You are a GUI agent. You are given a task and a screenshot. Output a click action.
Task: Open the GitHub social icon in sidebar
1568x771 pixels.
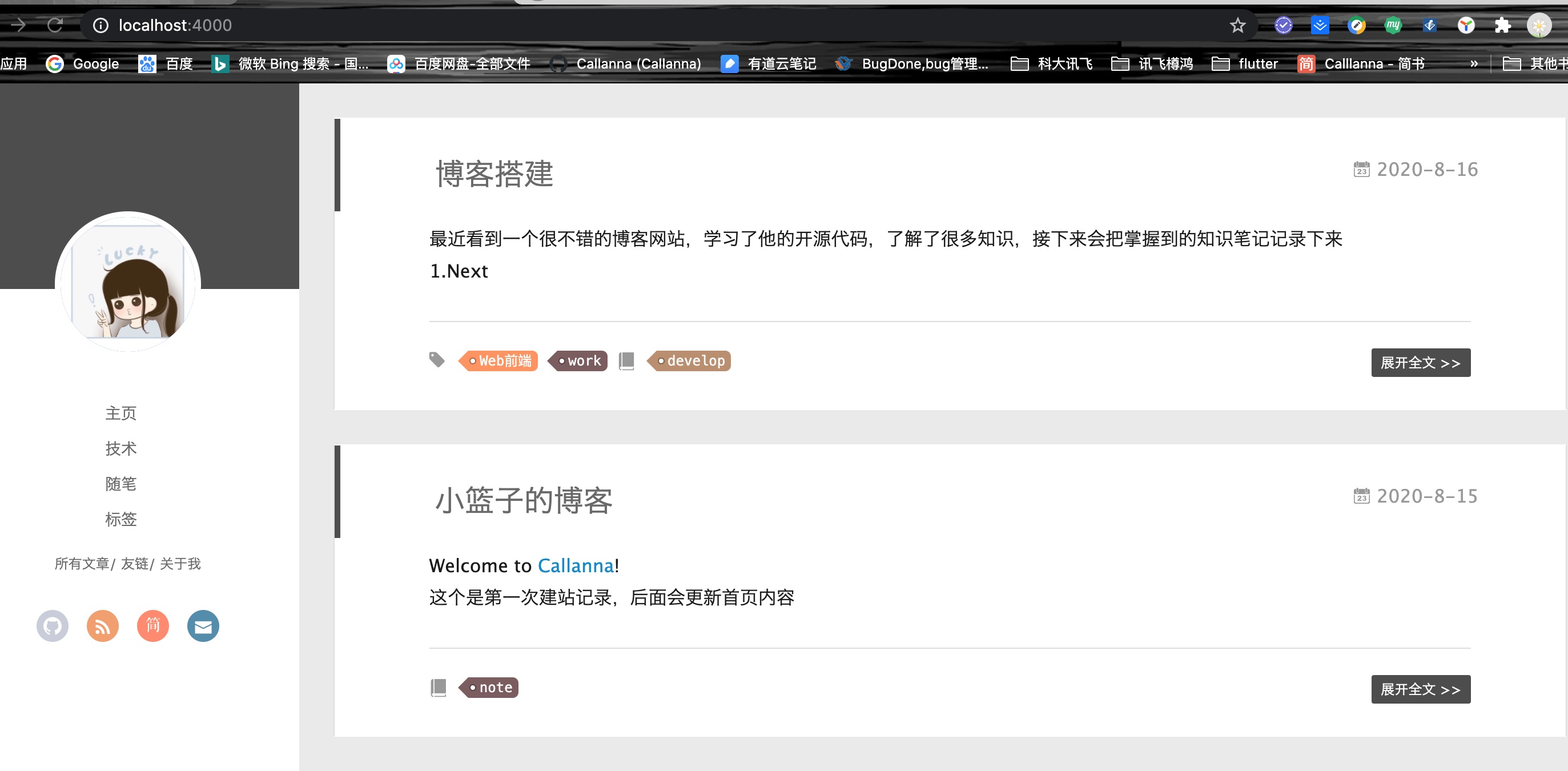click(x=53, y=625)
